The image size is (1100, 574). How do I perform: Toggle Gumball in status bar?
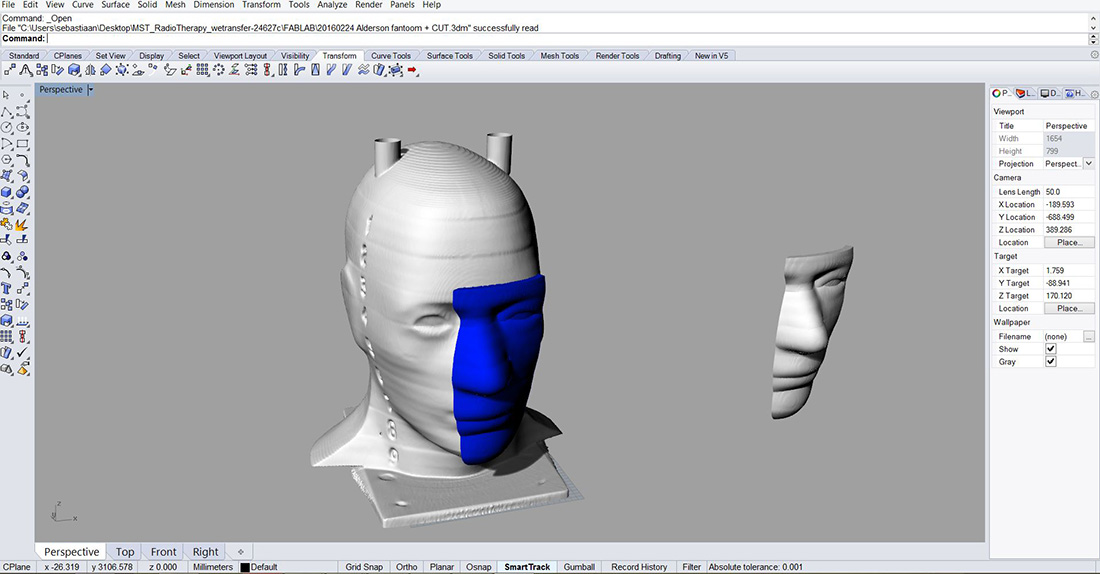tap(579, 567)
